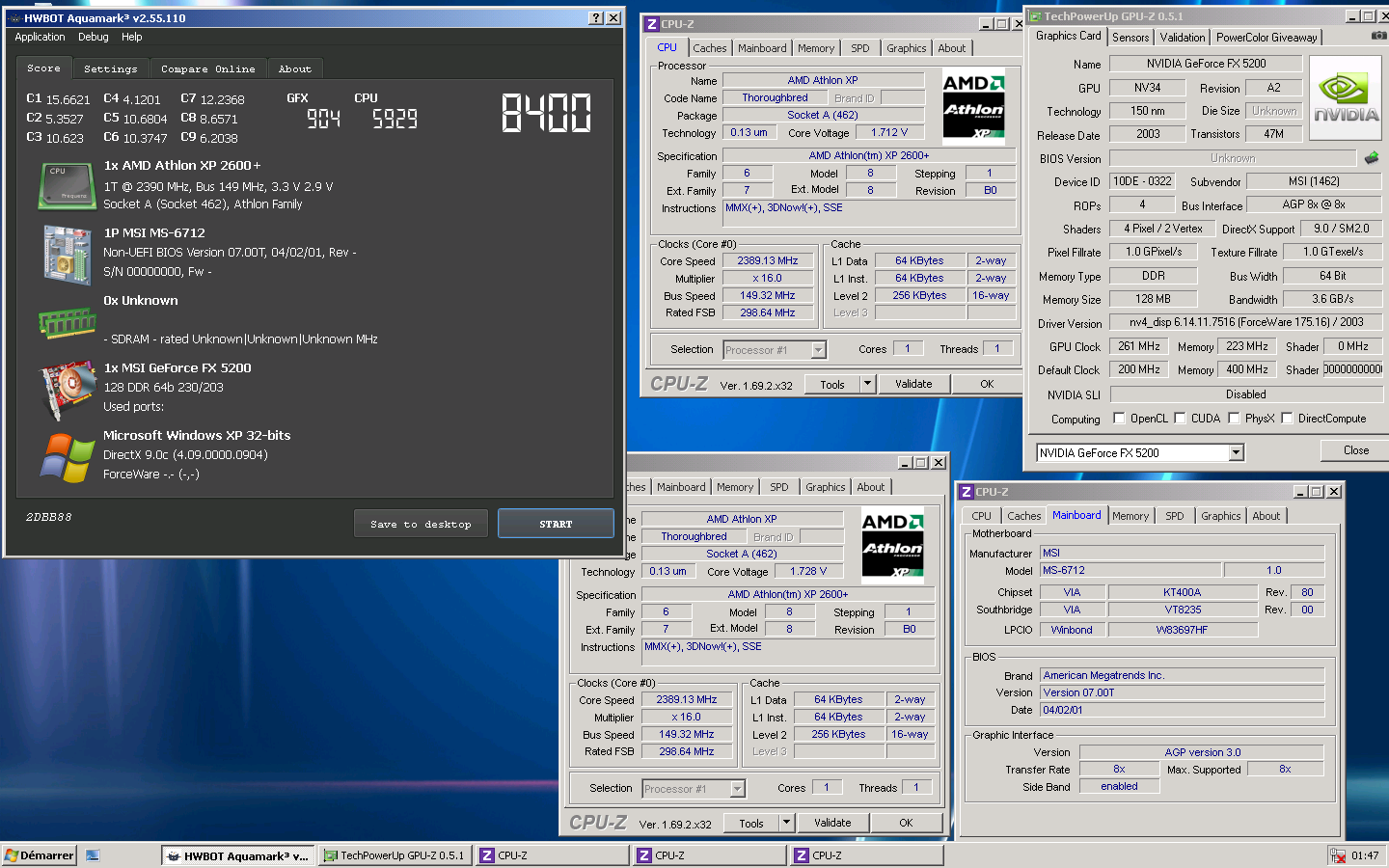1389x868 pixels.
Task: Open the About tab in HWBOT Aquamark
Action: click(x=295, y=68)
